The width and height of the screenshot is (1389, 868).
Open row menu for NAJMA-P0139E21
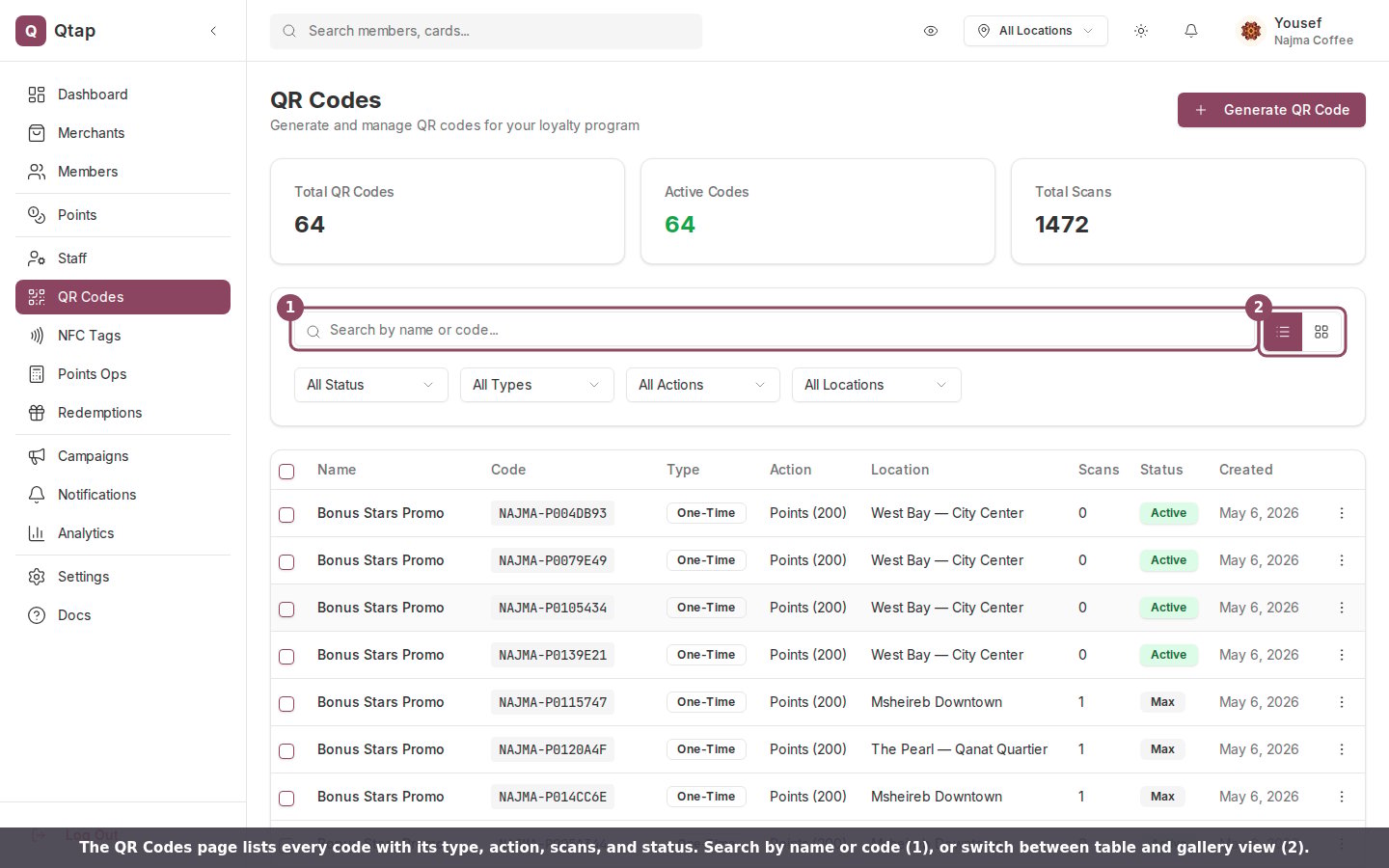(x=1342, y=655)
